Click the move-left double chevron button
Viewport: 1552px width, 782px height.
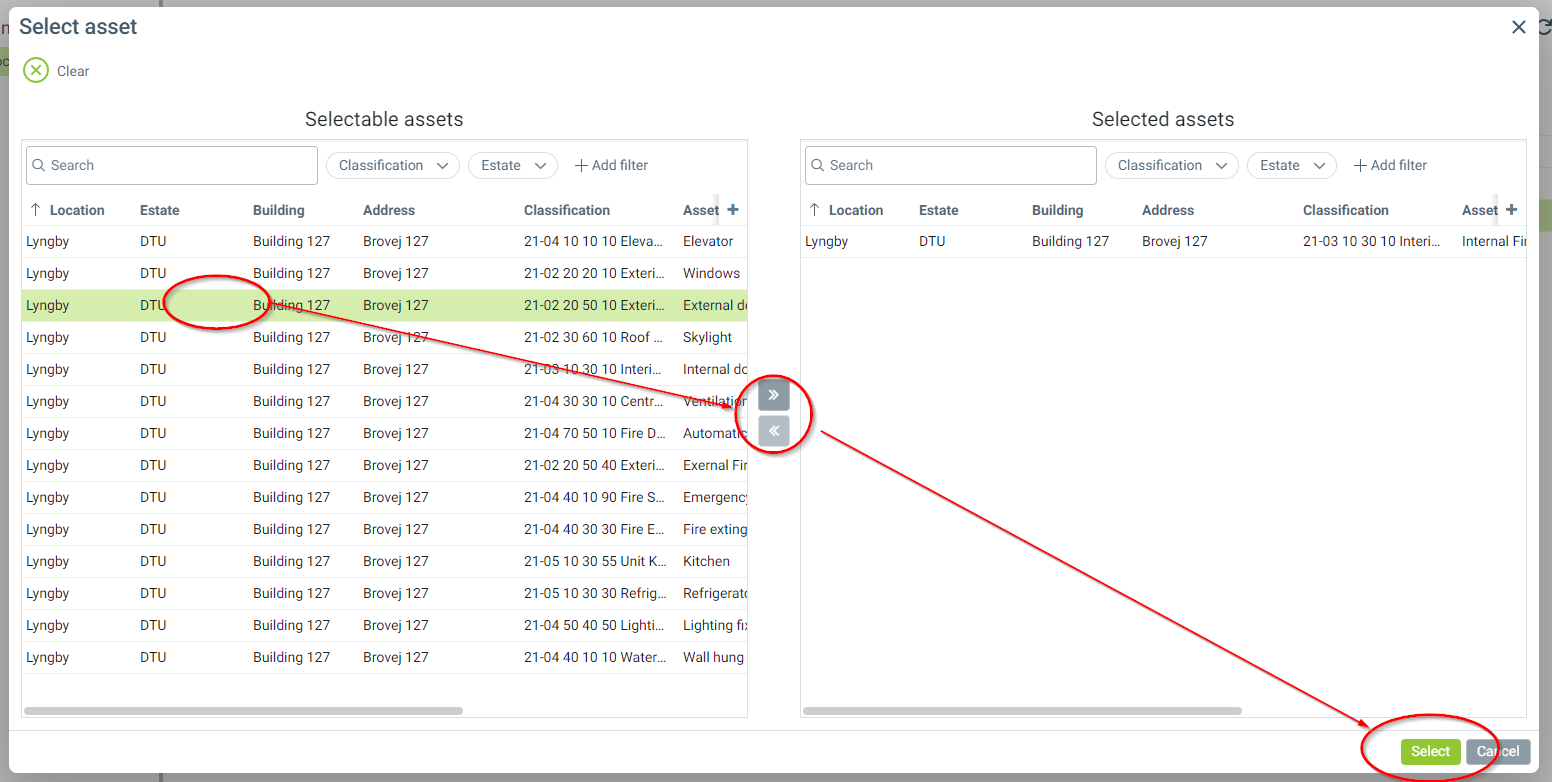773,431
